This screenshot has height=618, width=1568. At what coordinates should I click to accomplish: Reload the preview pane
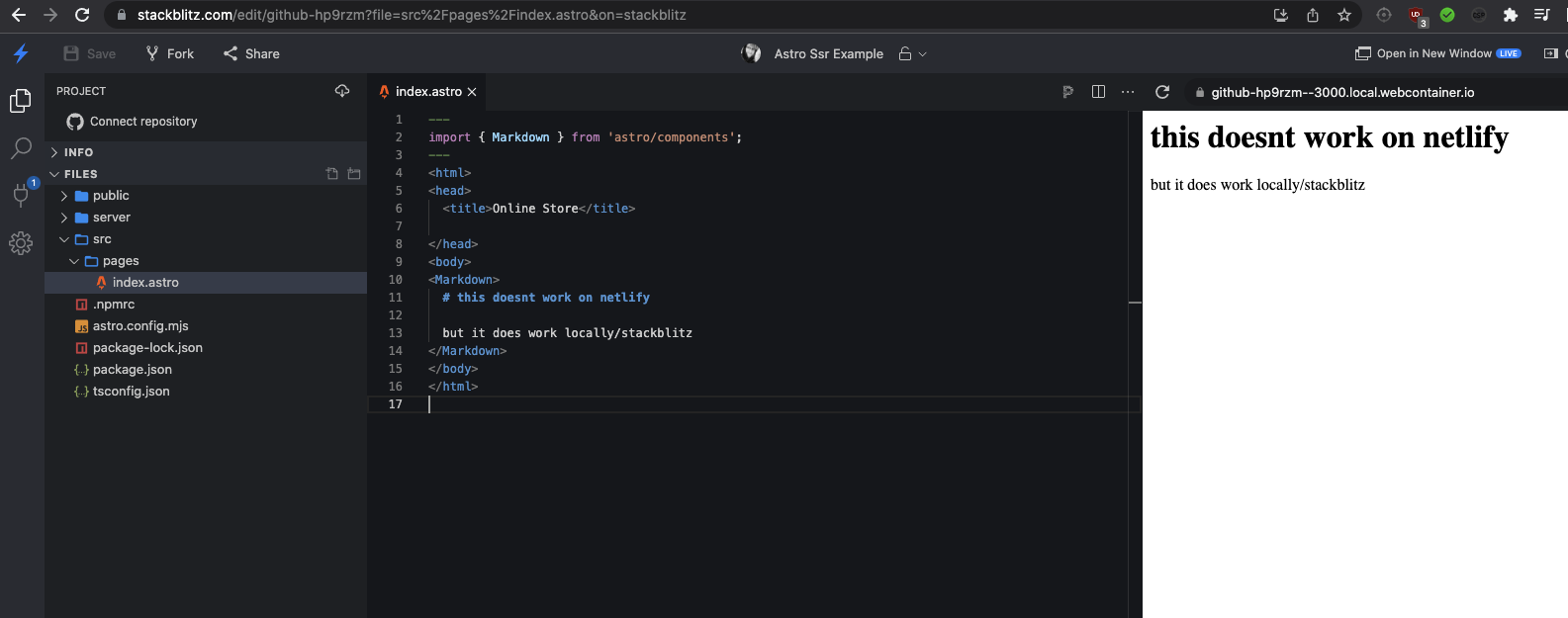pos(1162,92)
